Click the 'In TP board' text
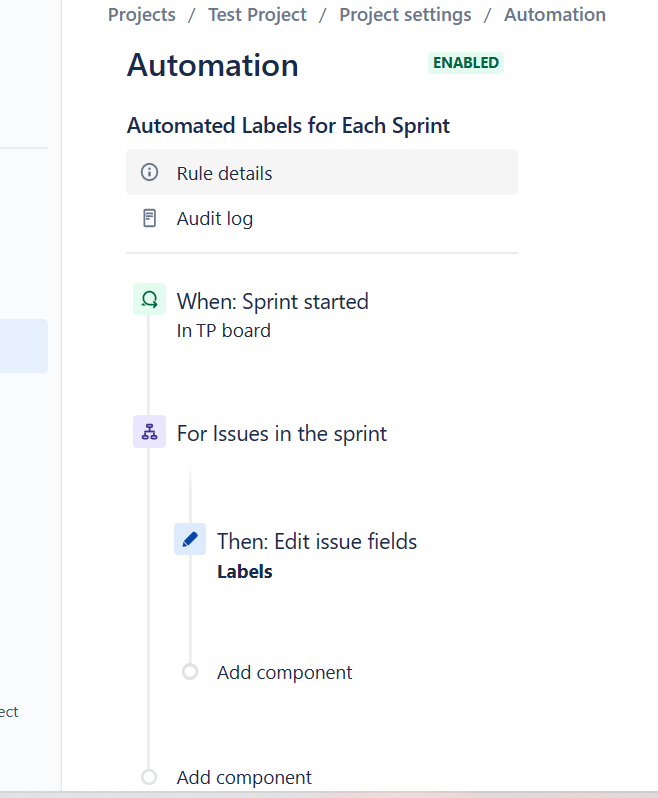This screenshot has width=658, height=798. pyautogui.click(x=223, y=331)
